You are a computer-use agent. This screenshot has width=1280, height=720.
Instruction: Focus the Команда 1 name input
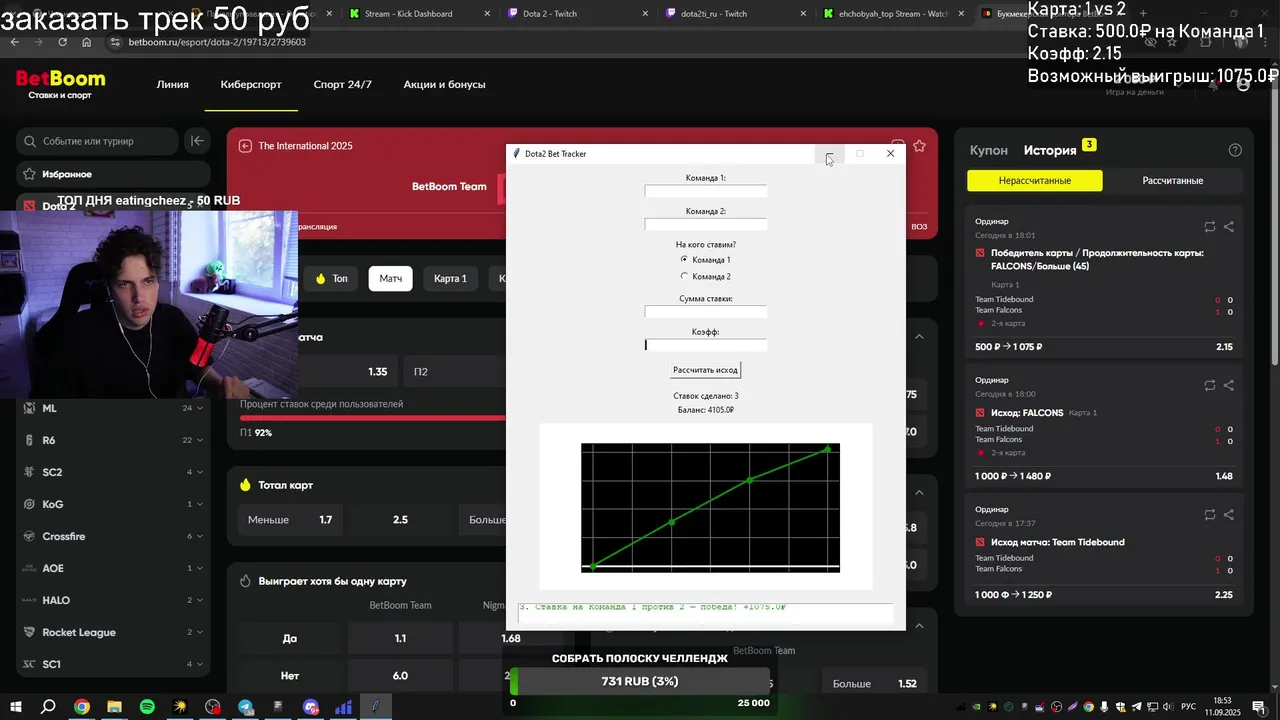pyautogui.click(x=706, y=191)
